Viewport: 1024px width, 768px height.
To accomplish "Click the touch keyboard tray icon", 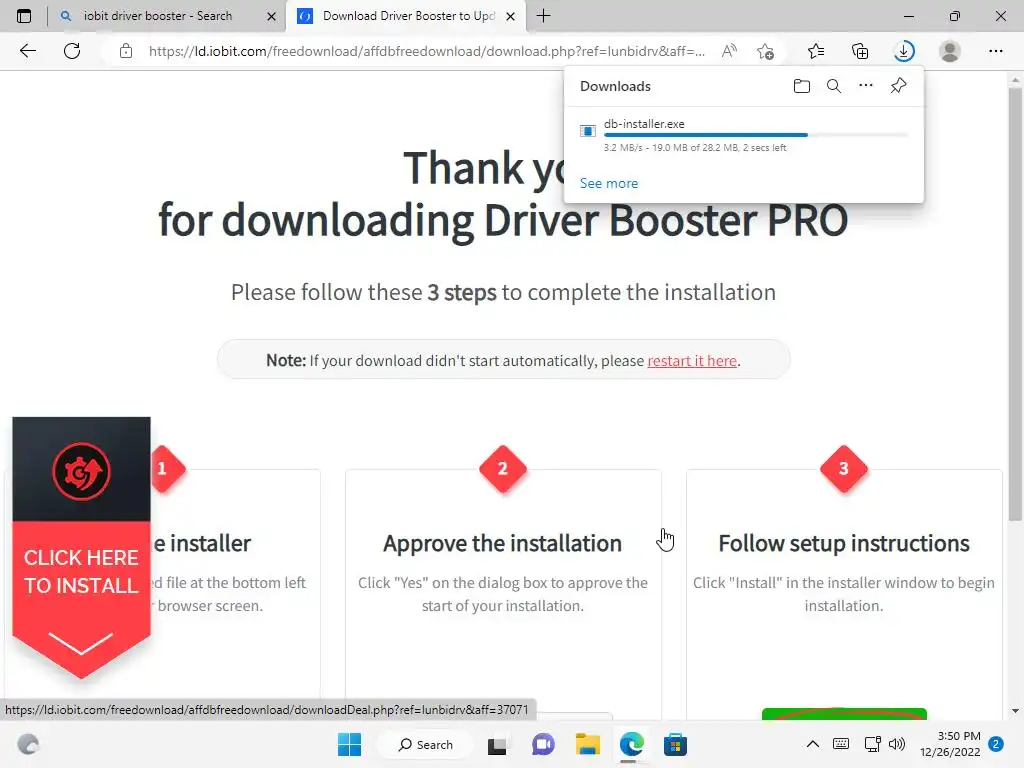I will click(841, 744).
